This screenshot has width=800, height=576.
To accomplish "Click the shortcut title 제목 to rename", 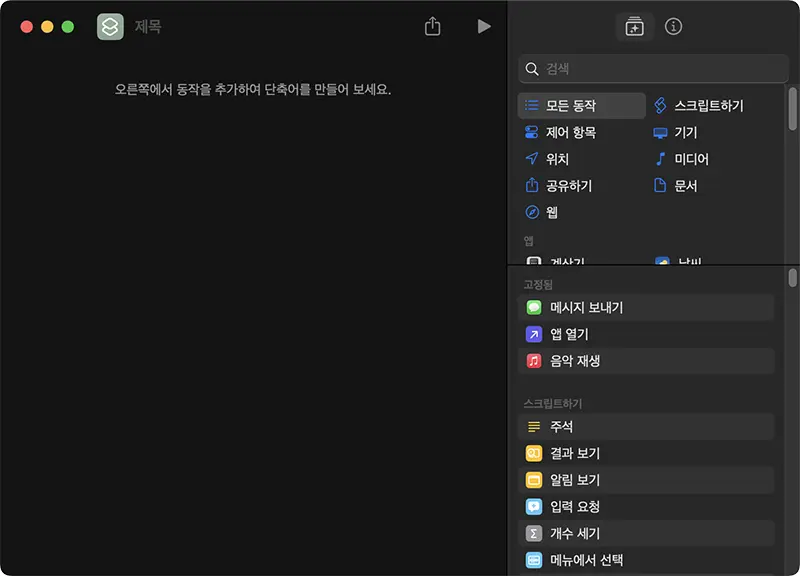I will click(152, 27).
